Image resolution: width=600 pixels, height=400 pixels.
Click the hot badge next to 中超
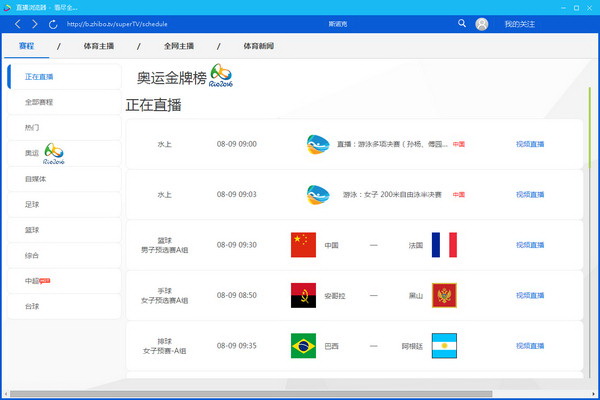(x=45, y=281)
